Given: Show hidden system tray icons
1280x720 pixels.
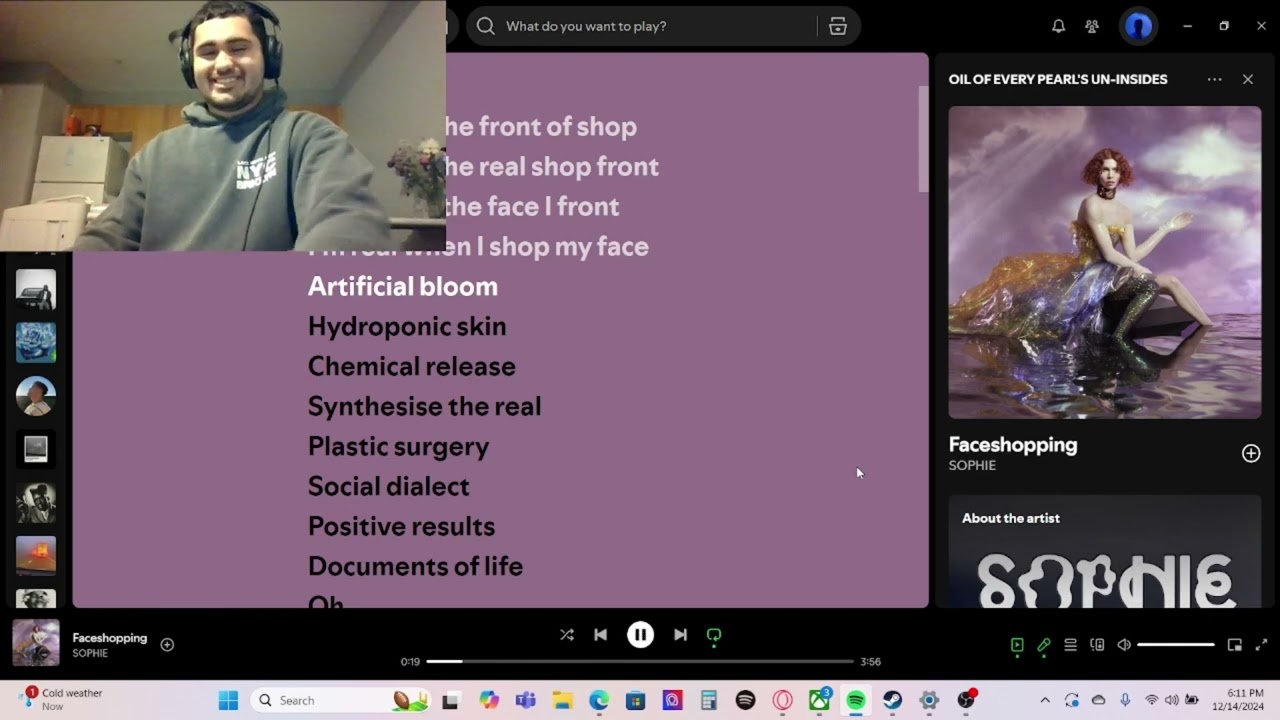Looking at the screenshot, I should pyautogui.click(x=1045, y=700).
